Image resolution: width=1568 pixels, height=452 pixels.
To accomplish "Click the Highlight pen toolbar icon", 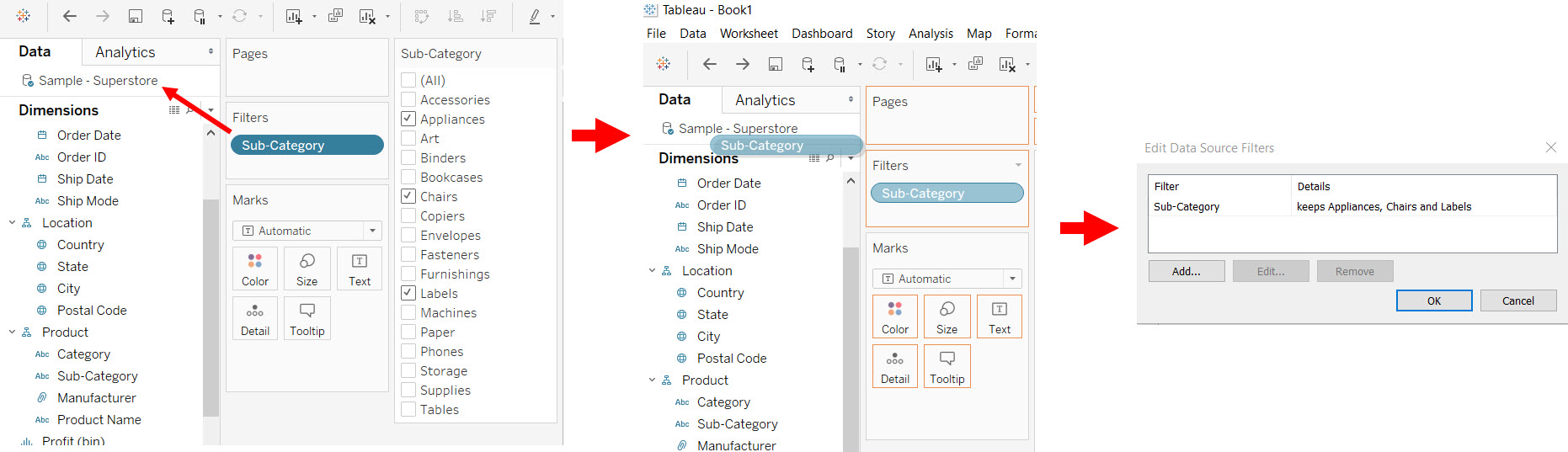I will tap(535, 16).
